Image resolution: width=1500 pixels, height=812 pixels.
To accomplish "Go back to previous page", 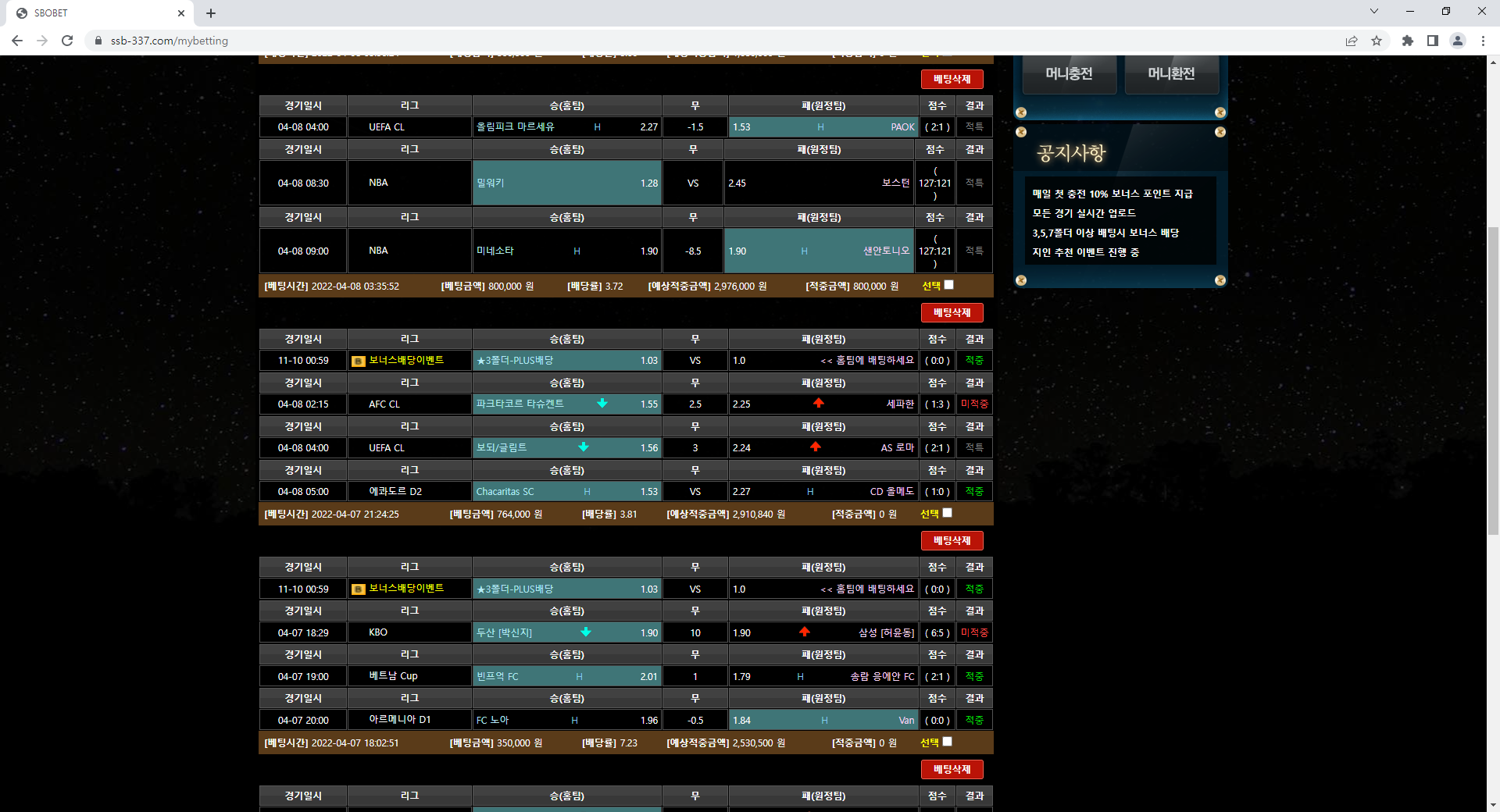I will pos(17,41).
